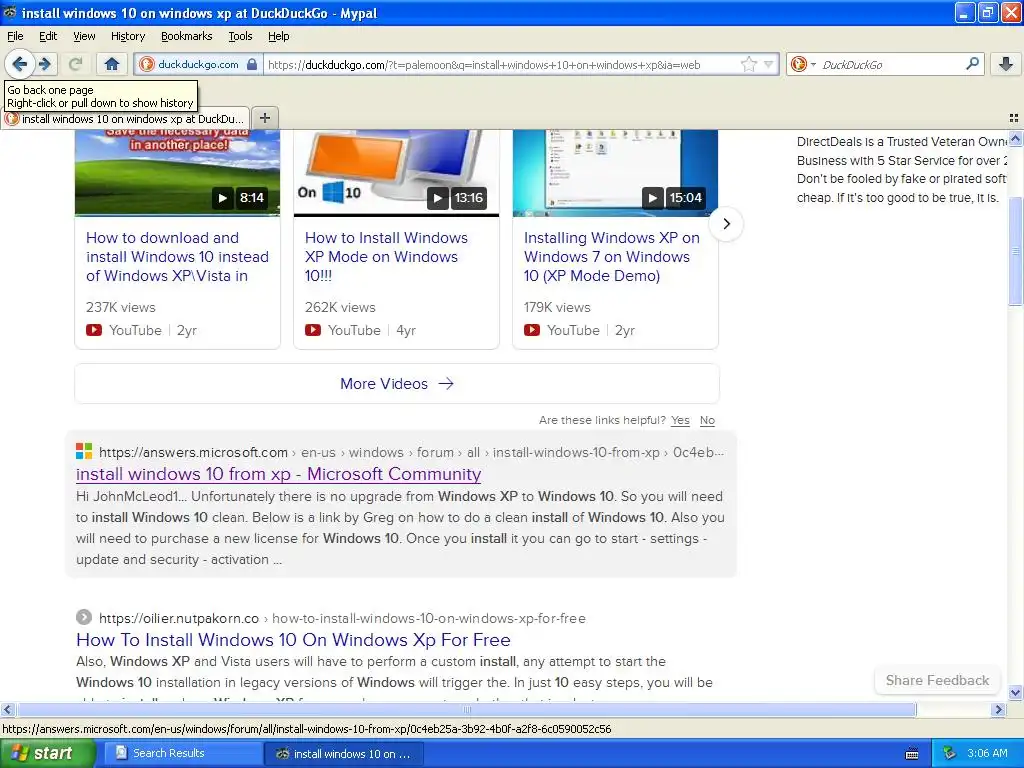This screenshot has width=1024, height=768.
Task: Click the YouTube icon under 179K views
Action: (532, 330)
